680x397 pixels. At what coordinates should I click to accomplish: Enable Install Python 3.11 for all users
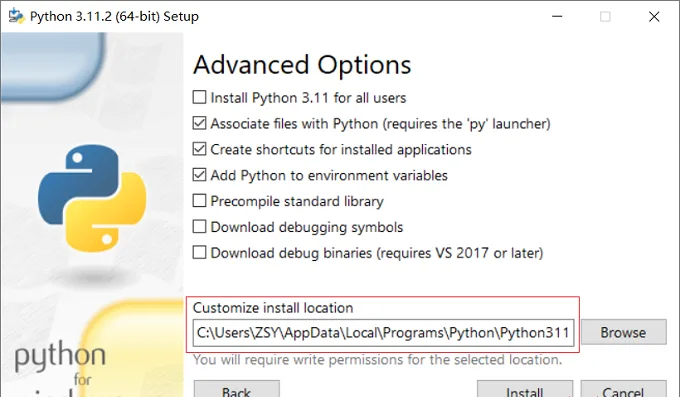pos(199,97)
